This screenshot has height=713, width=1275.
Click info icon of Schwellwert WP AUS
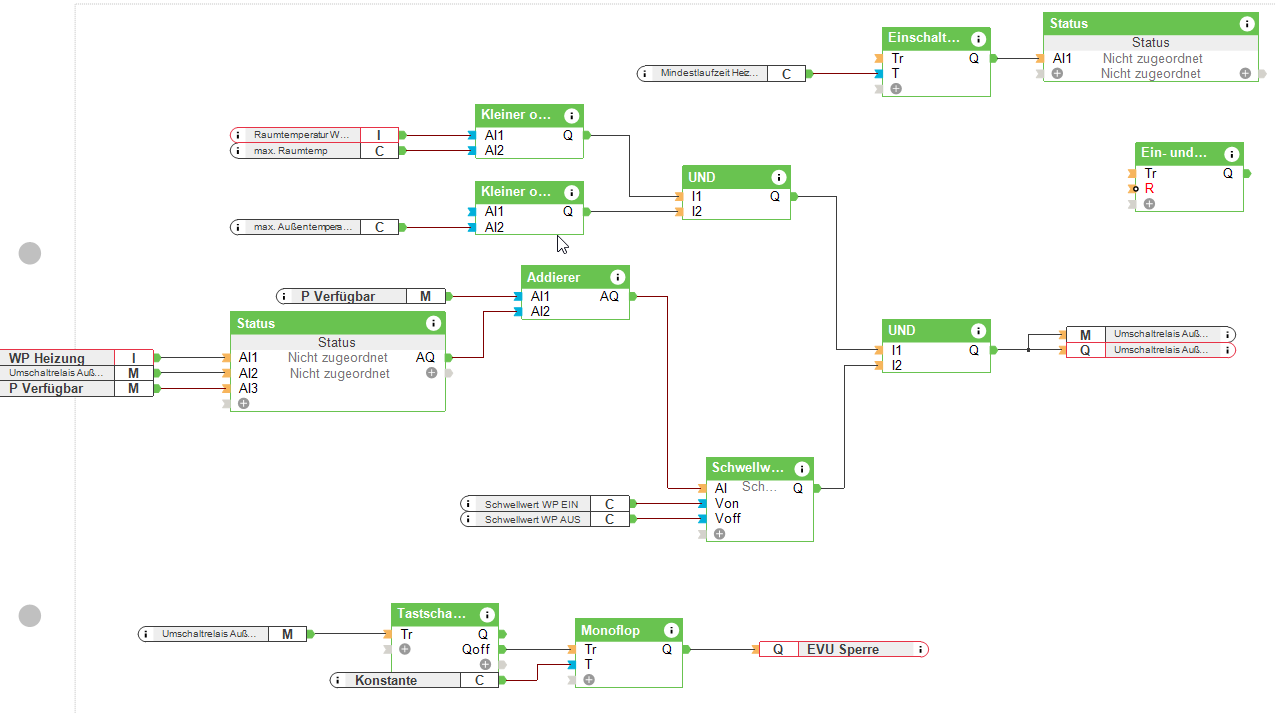470,520
